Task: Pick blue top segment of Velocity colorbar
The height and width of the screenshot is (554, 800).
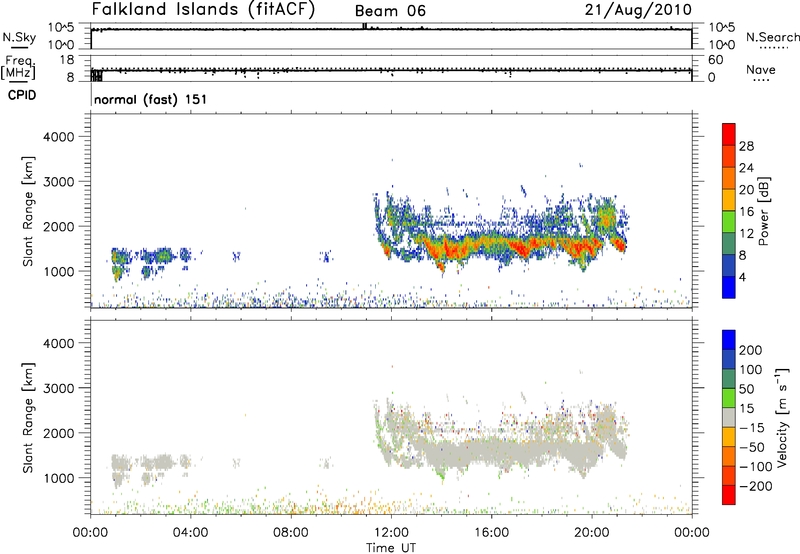Action: [x=729, y=340]
